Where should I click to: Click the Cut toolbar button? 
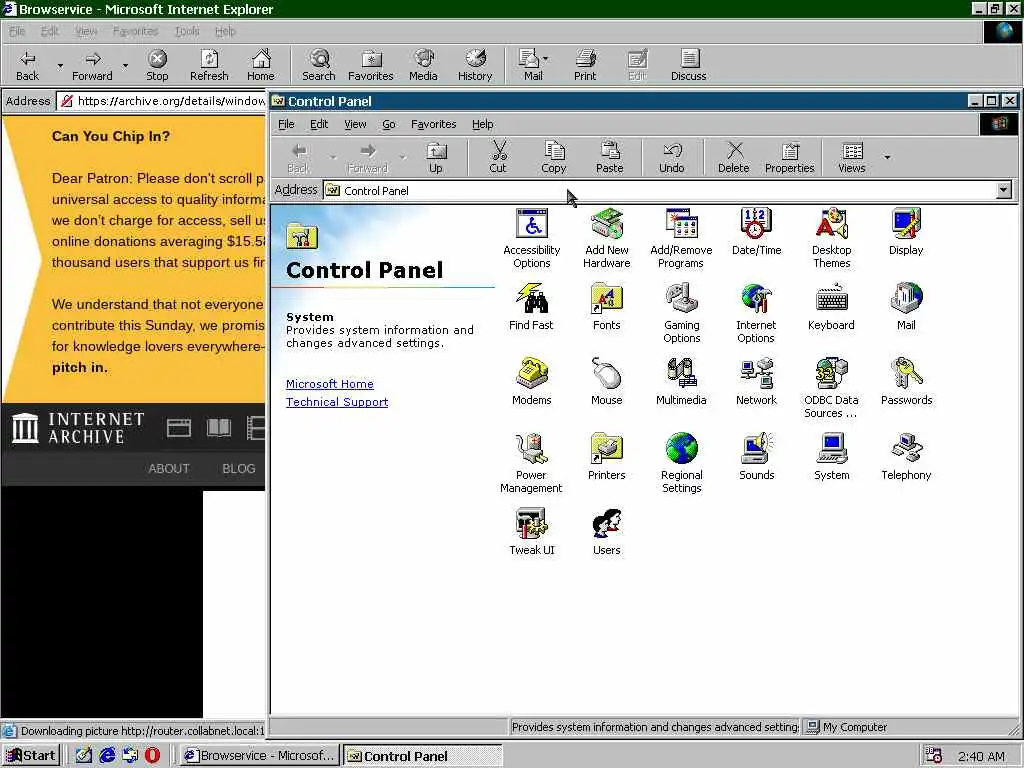pyautogui.click(x=498, y=158)
